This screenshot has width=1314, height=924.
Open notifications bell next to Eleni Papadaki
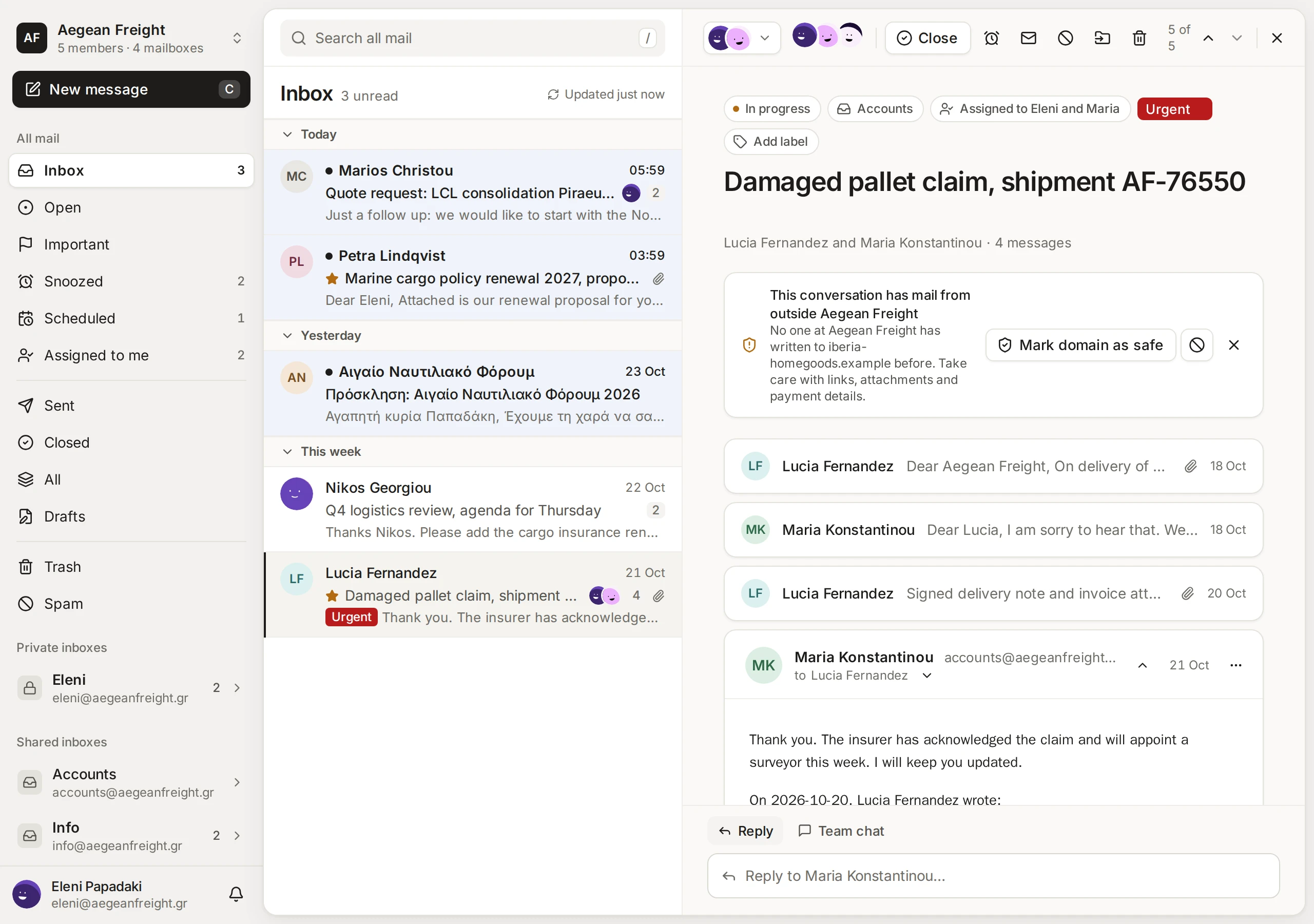(x=236, y=894)
